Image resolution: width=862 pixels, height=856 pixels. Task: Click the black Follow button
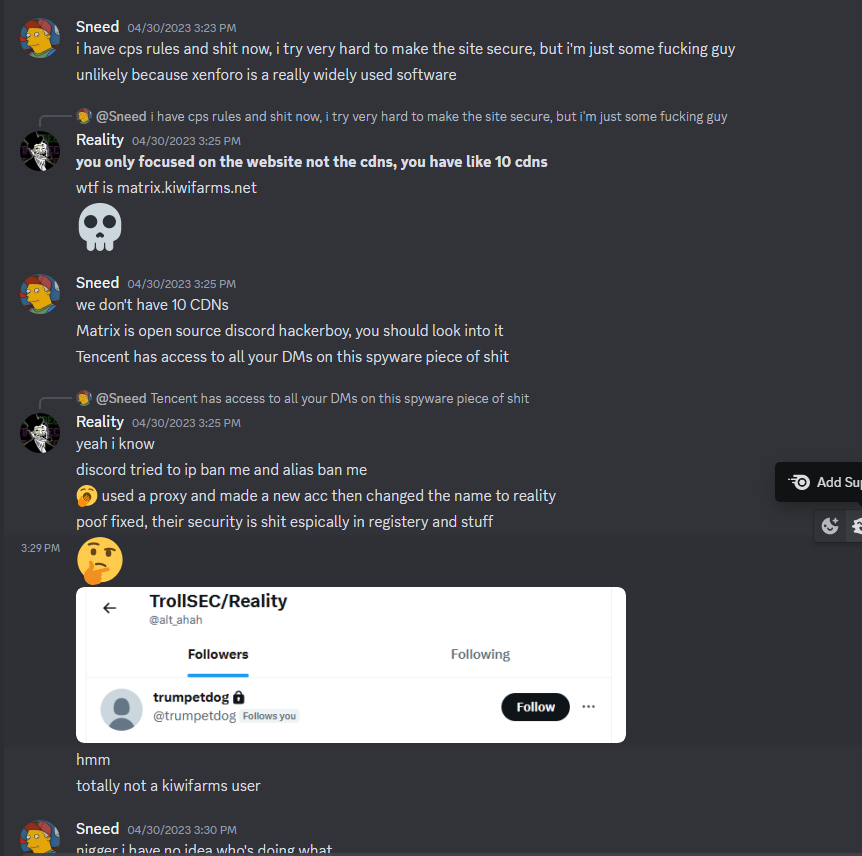[535, 707]
